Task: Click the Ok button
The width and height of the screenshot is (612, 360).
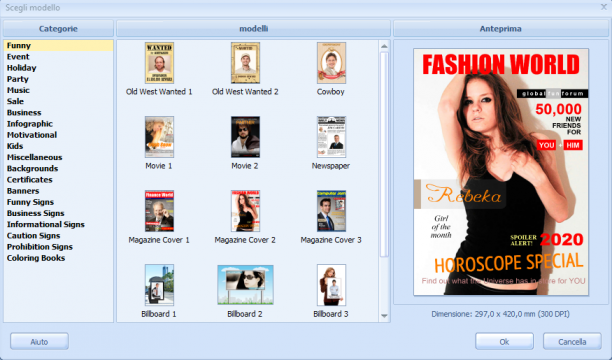Action: (x=504, y=342)
